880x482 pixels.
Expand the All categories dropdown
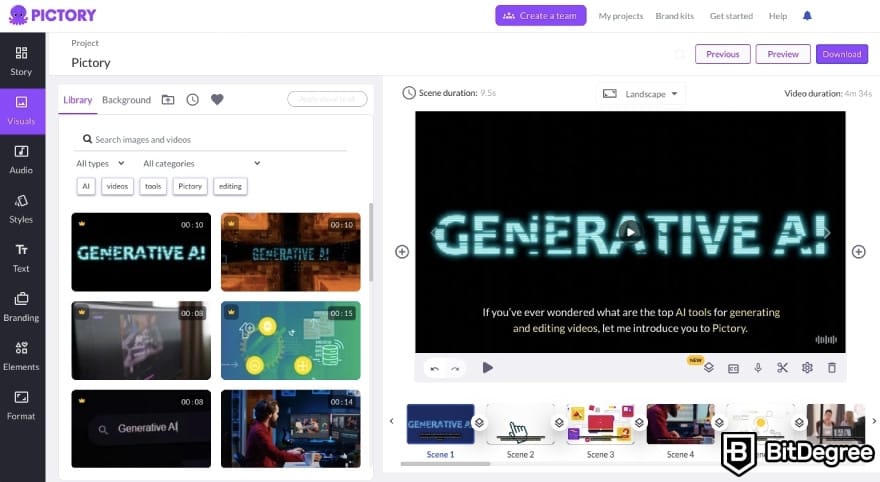(x=201, y=163)
